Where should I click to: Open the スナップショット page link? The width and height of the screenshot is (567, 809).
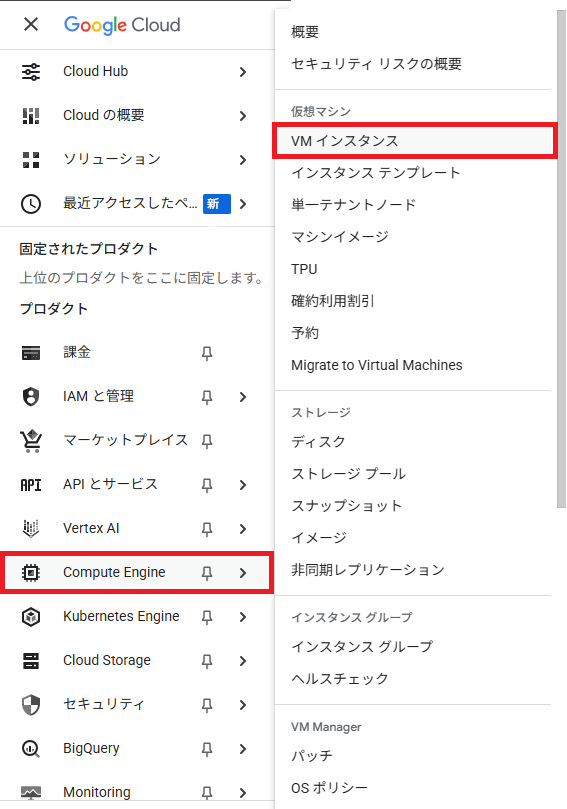tap(346, 506)
